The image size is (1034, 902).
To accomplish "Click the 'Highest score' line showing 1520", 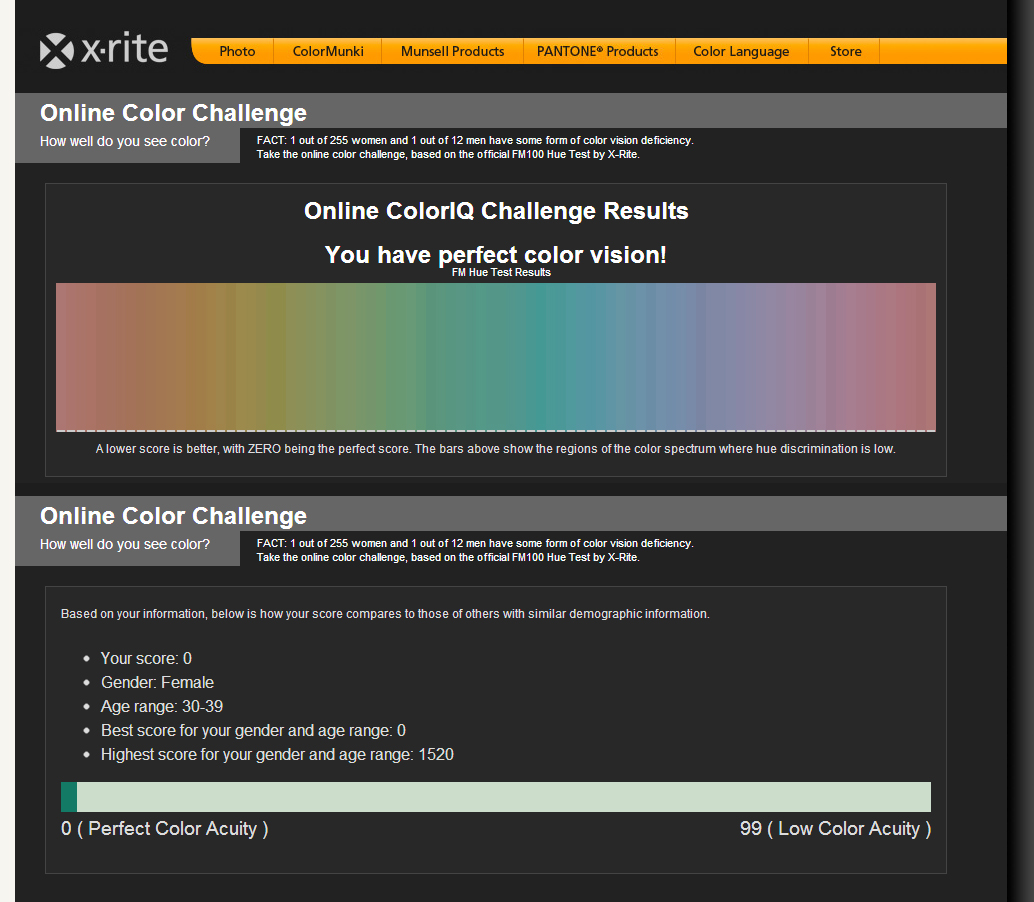I will coord(278,754).
